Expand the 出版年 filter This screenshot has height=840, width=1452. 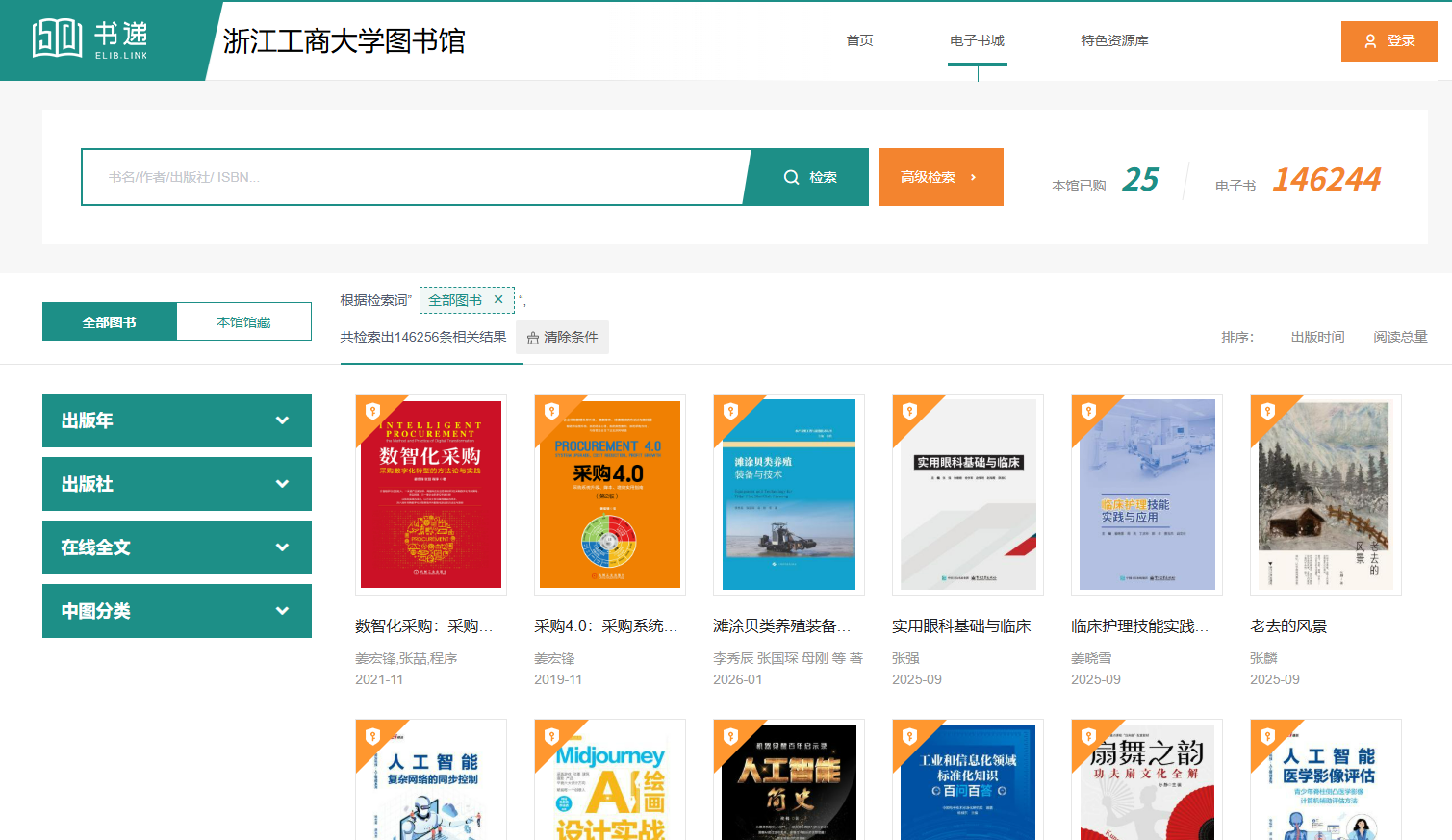(x=177, y=420)
